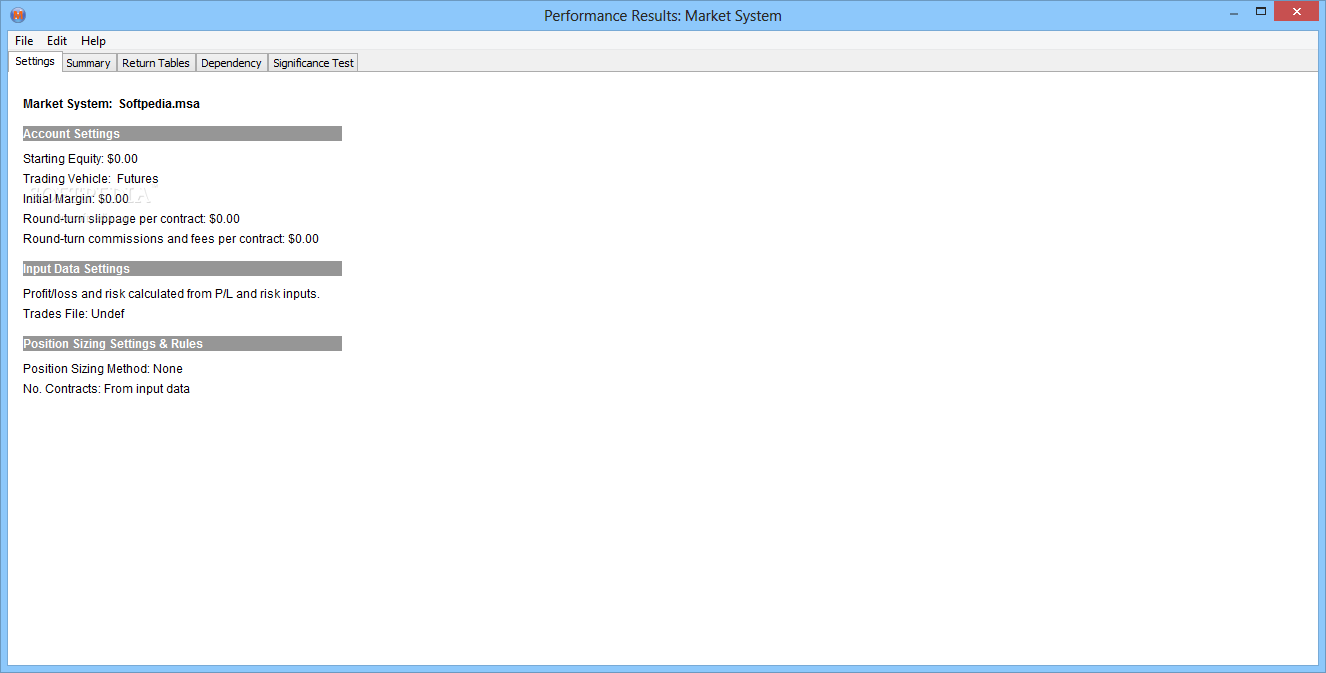The image size is (1326, 673).
Task: Click Position Sizing Settings & Rules header
Action: click(182, 344)
